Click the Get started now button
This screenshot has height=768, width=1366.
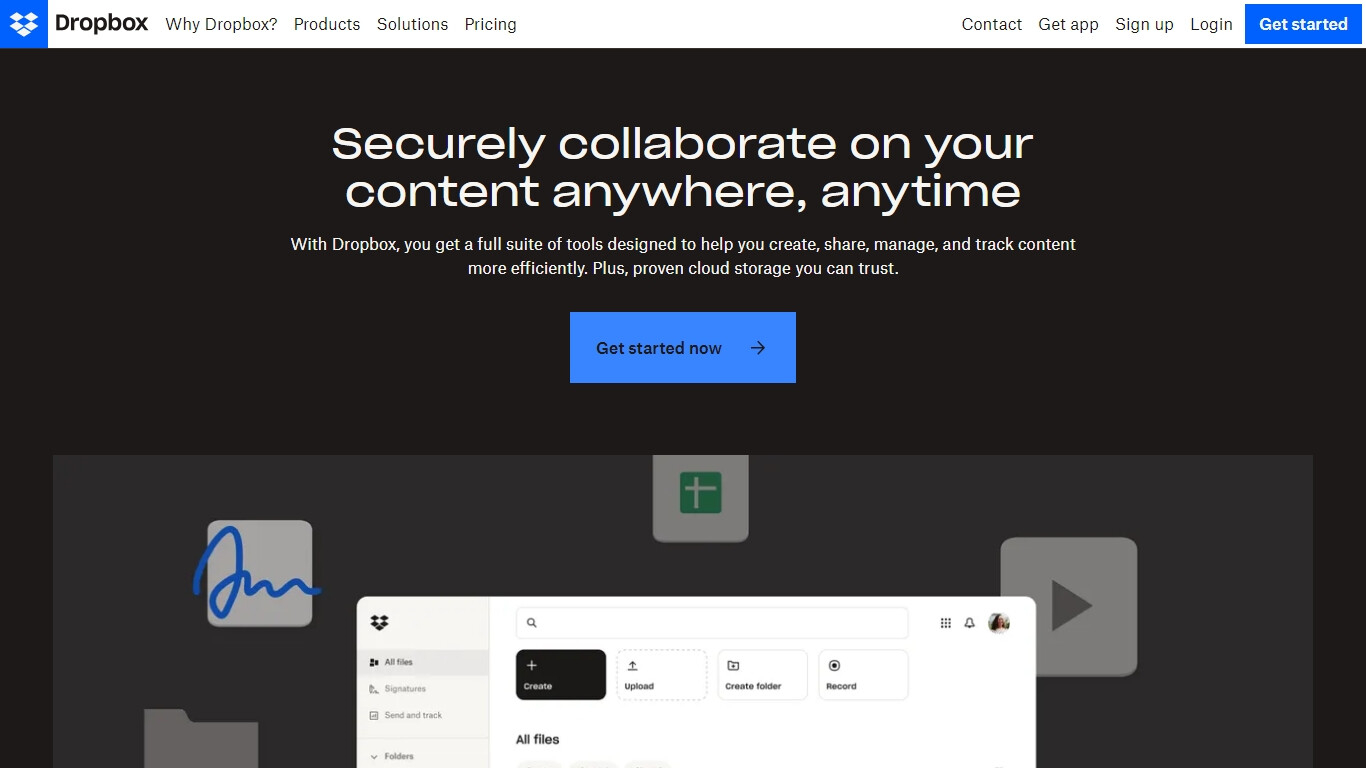[683, 347]
